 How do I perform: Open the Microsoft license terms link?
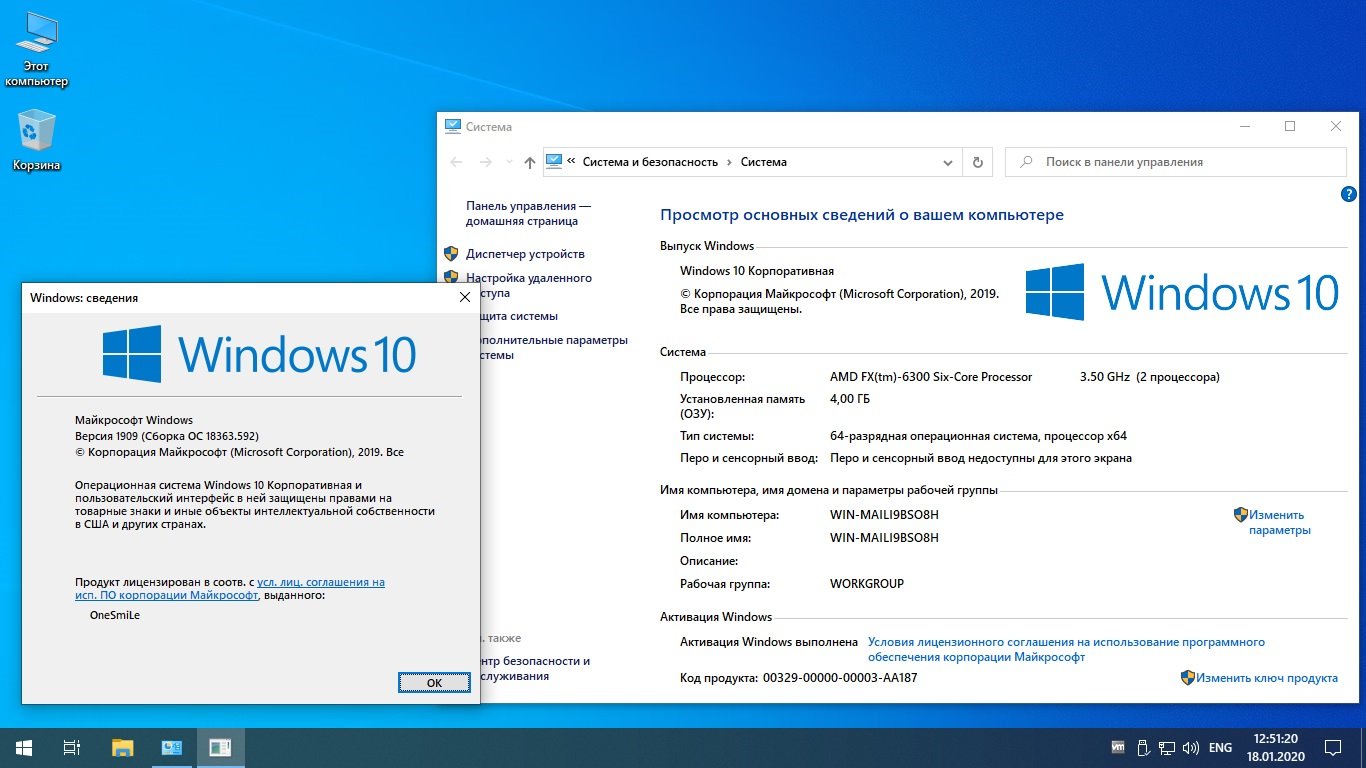pos(1066,650)
